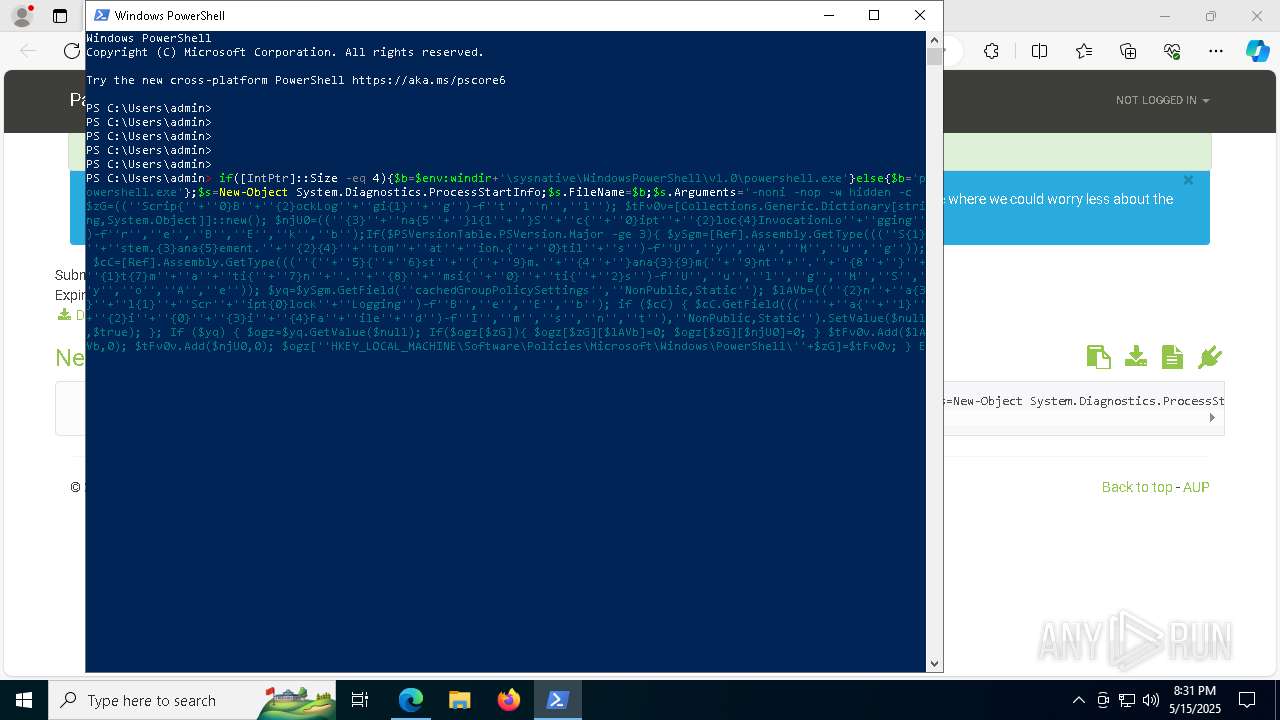The width and height of the screenshot is (1280, 720).
Task: Close the Windows PowerShell window
Action: coord(920,15)
